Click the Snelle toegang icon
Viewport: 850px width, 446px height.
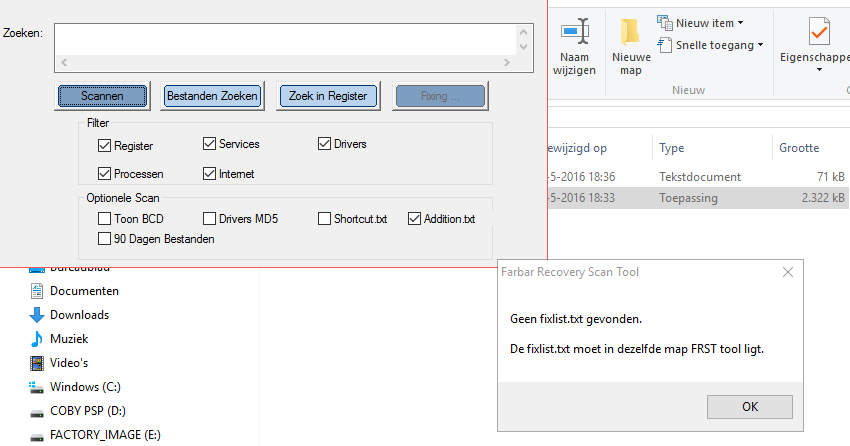pyautogui.click(x=665, y=45)
